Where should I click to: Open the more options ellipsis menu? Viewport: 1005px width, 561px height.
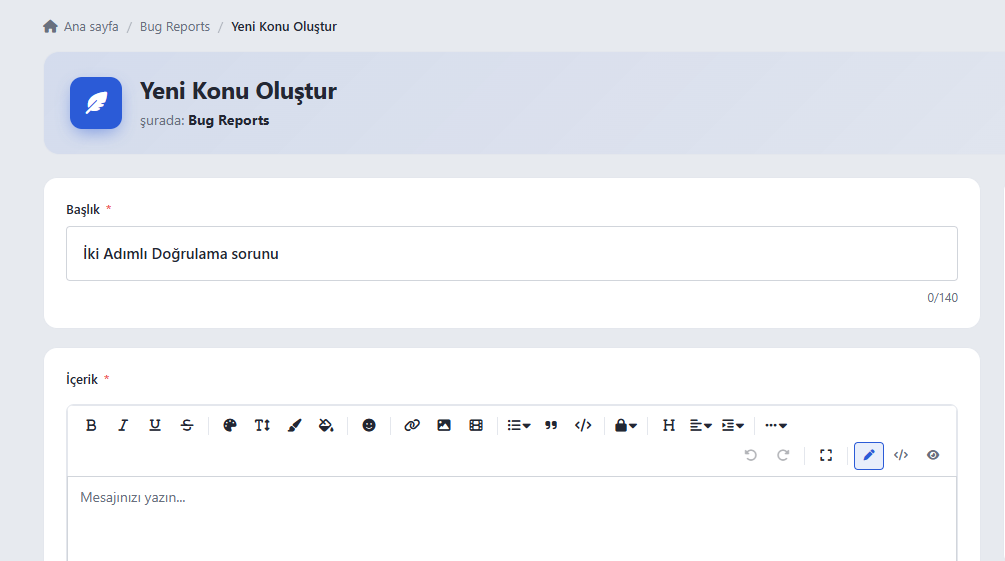tap(776, 425)
